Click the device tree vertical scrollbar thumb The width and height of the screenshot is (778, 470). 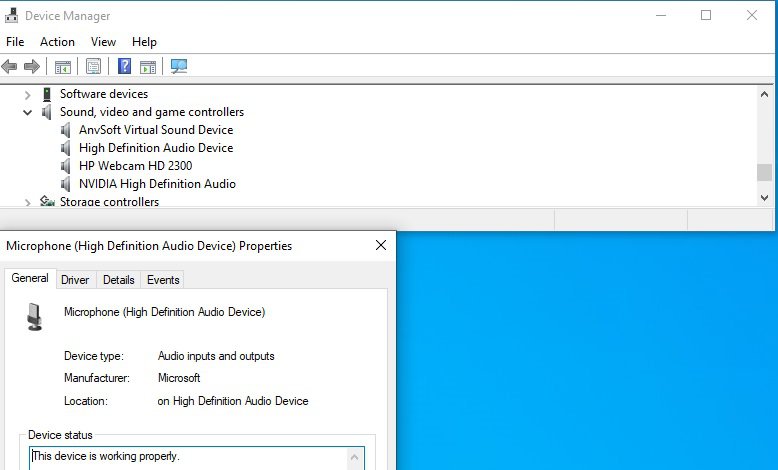[x=764, y=172]
